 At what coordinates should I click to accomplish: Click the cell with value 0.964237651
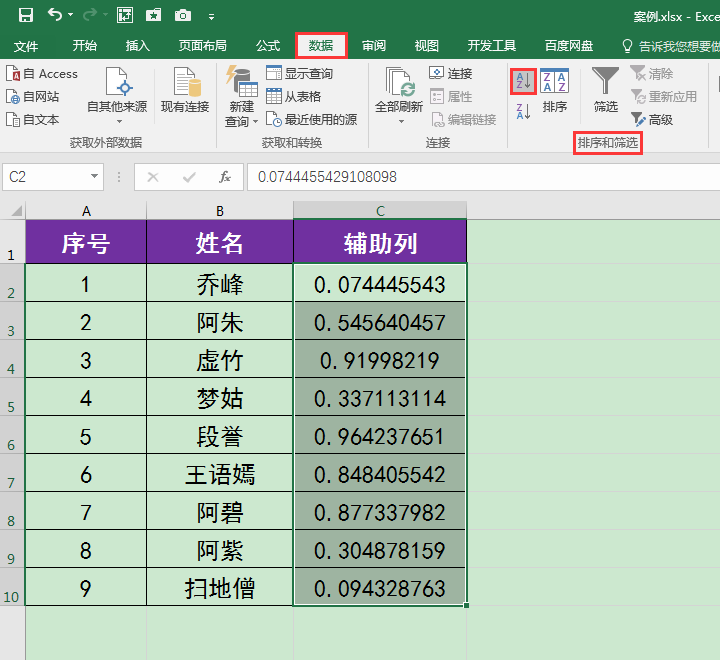point(380,435)
